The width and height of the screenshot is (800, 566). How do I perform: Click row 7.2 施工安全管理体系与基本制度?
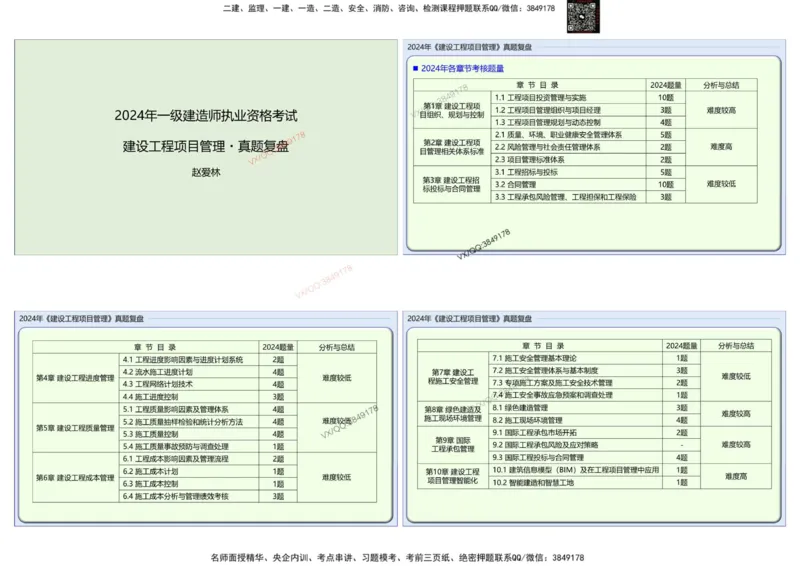click(576, 370)
